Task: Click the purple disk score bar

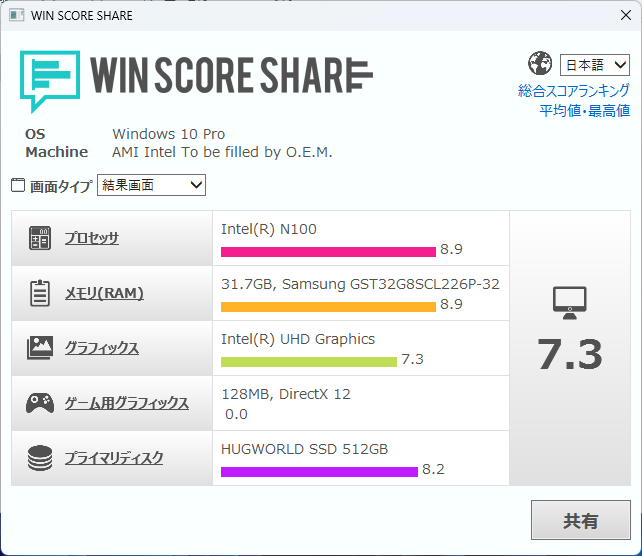Action: point(319,472)
